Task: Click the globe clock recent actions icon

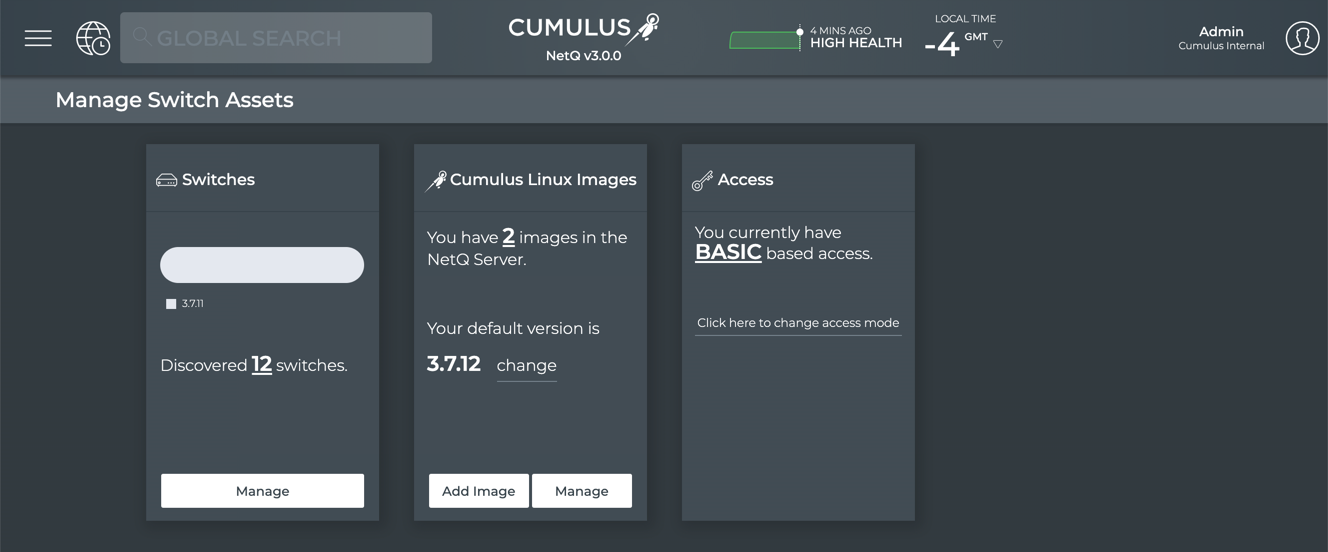Action: tap(93, 38)
